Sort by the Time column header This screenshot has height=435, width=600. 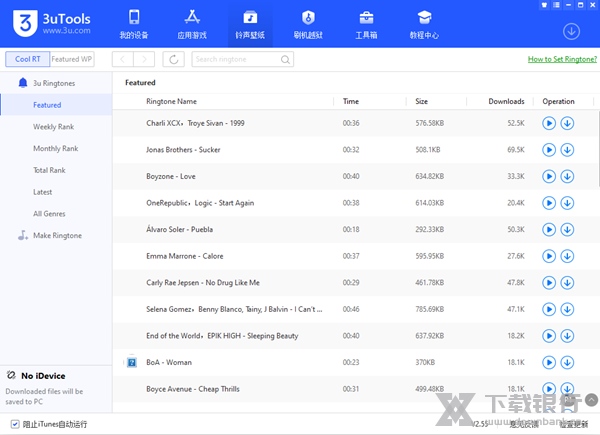(351, 101)
